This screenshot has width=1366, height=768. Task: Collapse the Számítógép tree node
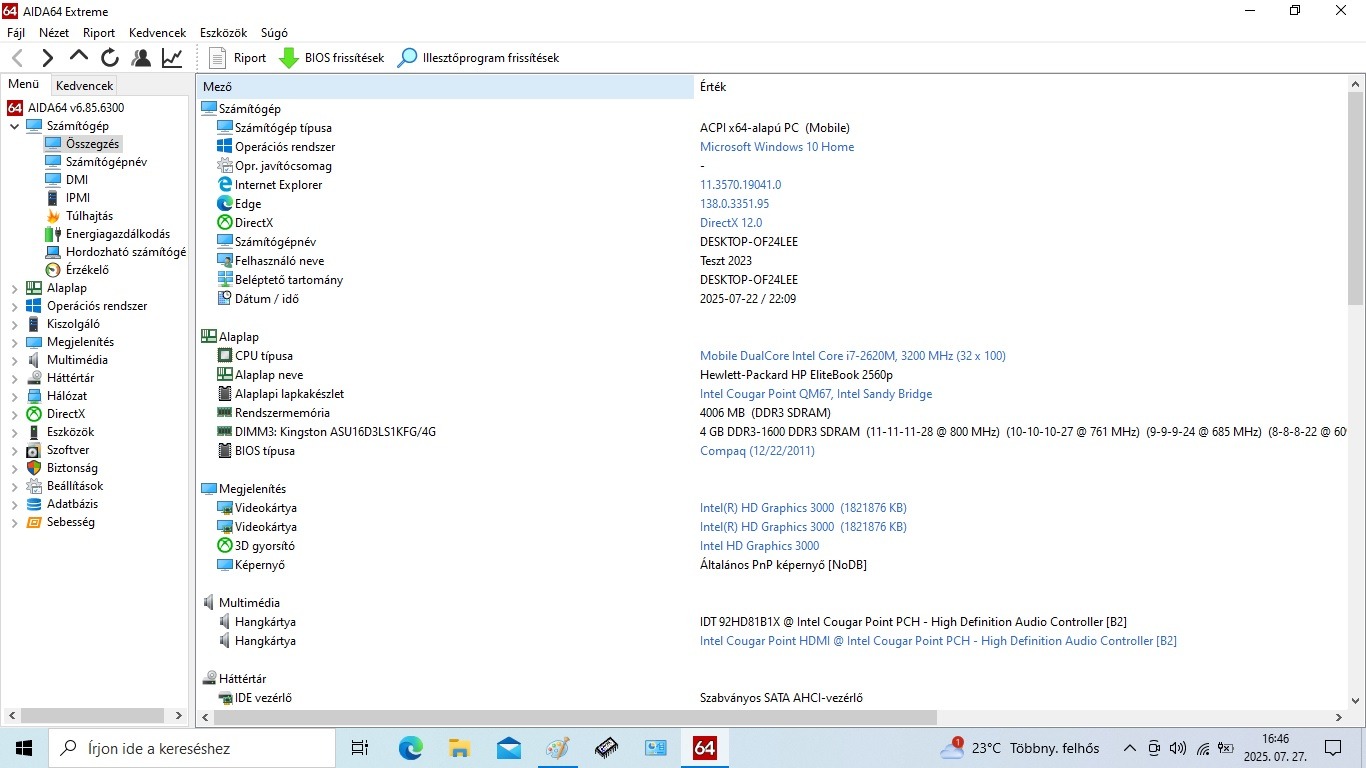tap(14, 126)
